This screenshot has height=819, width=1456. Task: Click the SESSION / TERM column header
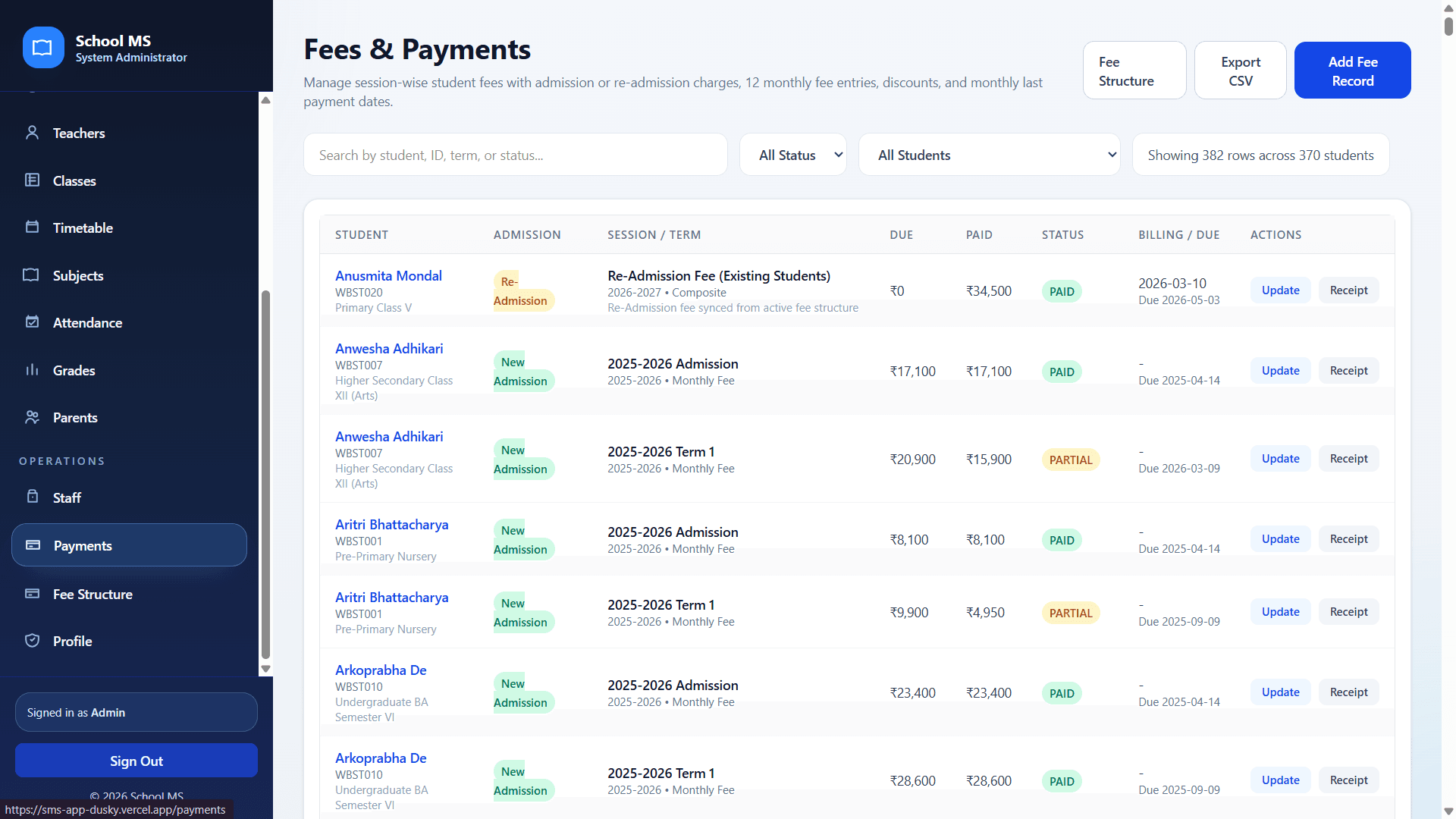pyautogui.click(x=654, y=235)
